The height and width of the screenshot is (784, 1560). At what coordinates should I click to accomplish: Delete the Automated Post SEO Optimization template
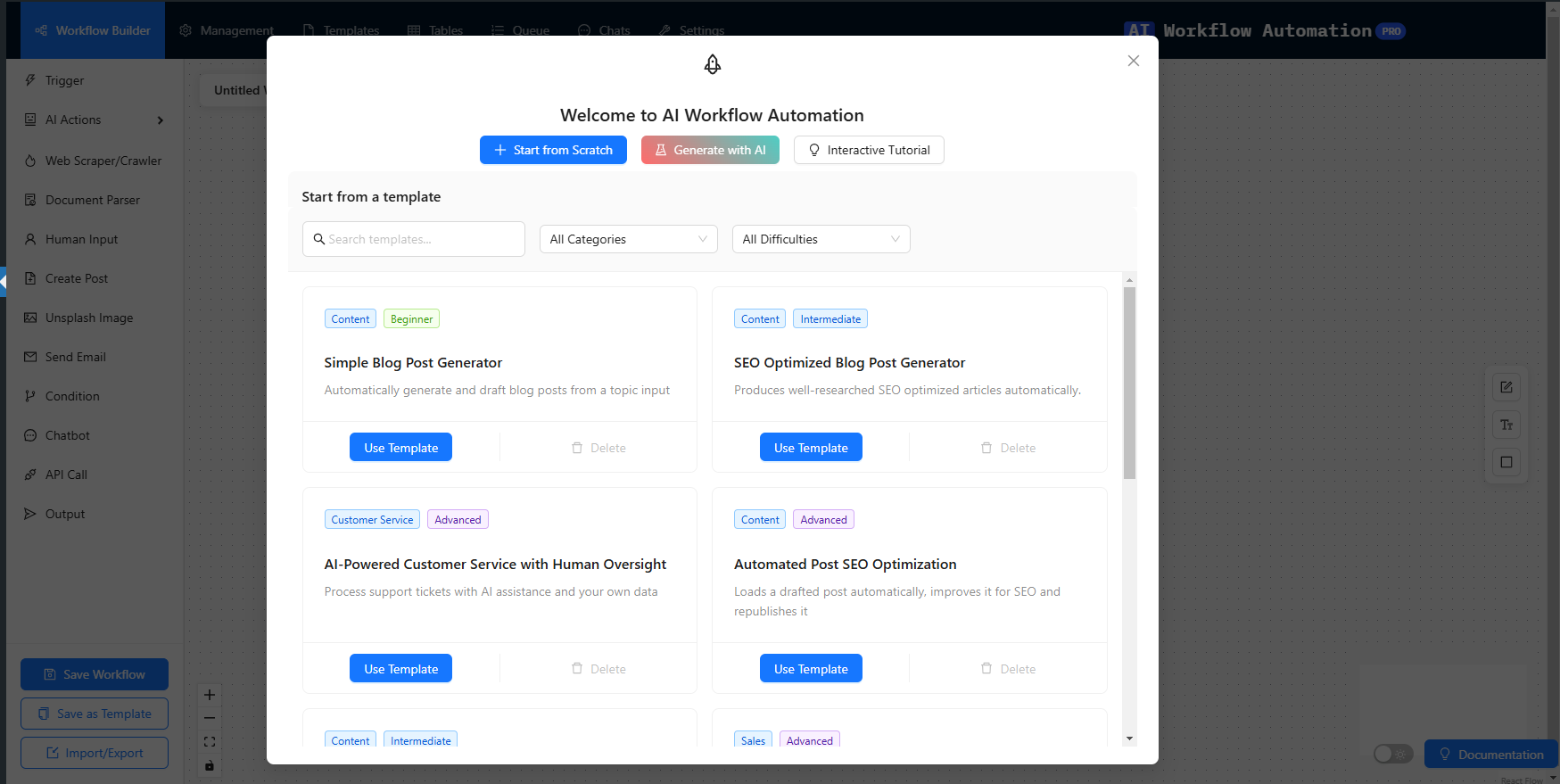[x=1008, y=669]
